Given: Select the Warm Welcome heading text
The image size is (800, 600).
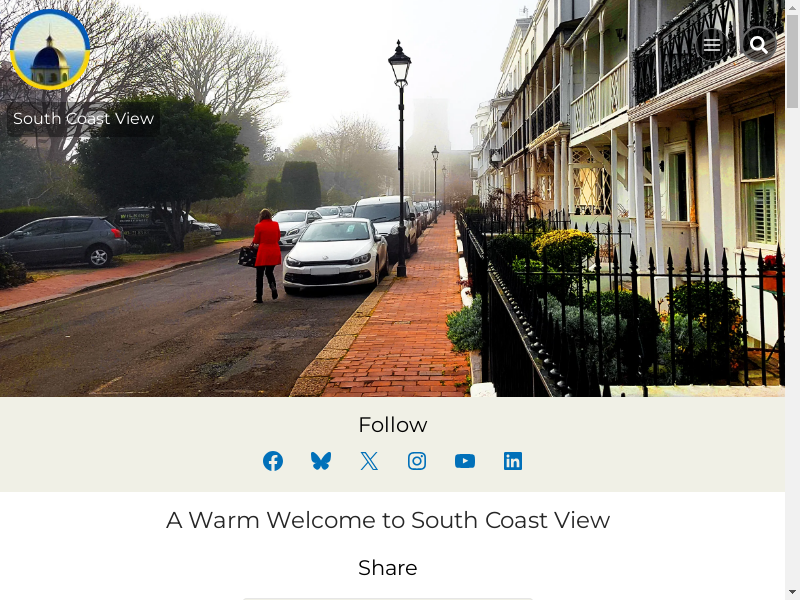Looking at the screenshot, I should 388,520.
